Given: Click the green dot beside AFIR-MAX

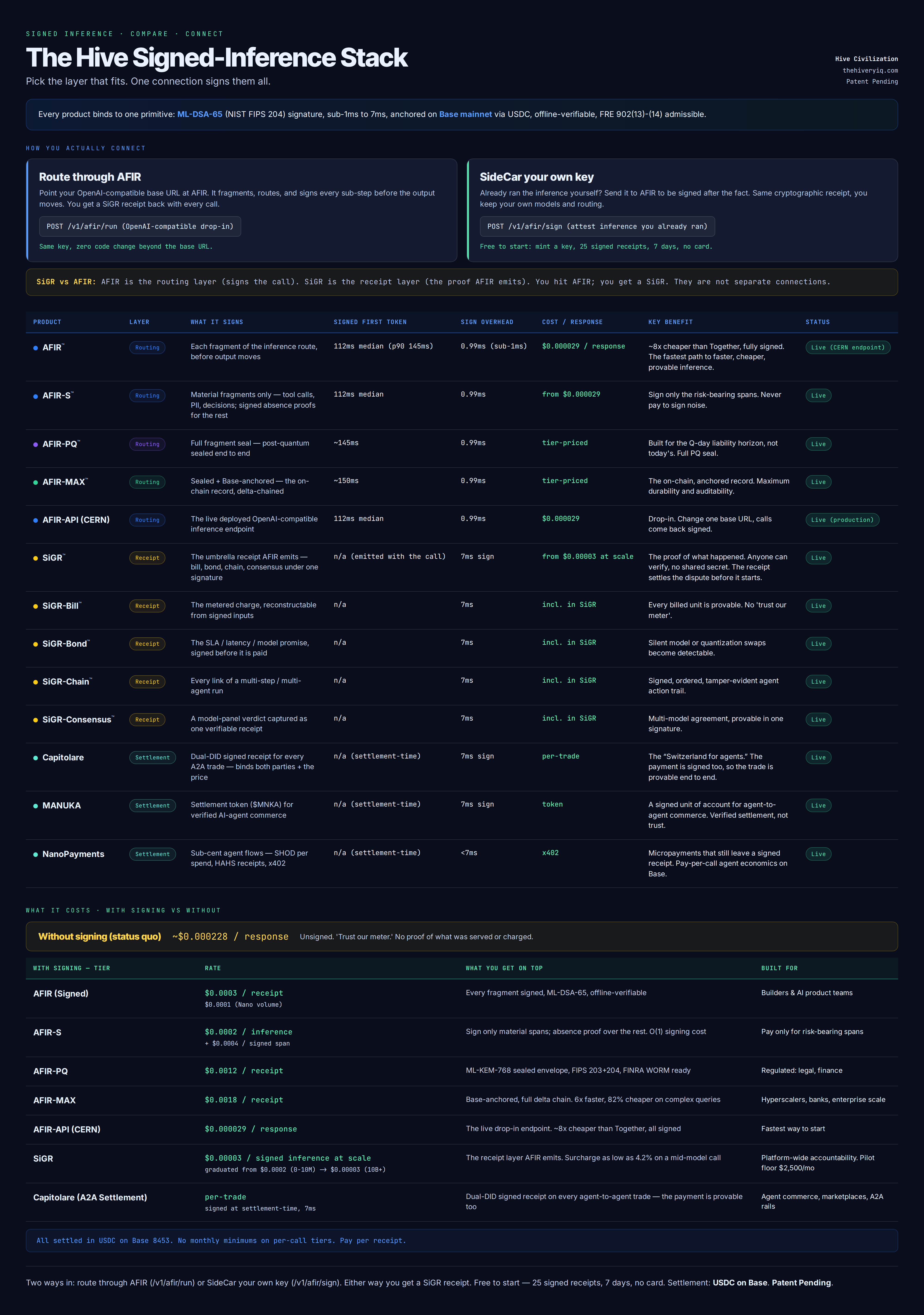Looking at the screenshot, I should point(36,482).
